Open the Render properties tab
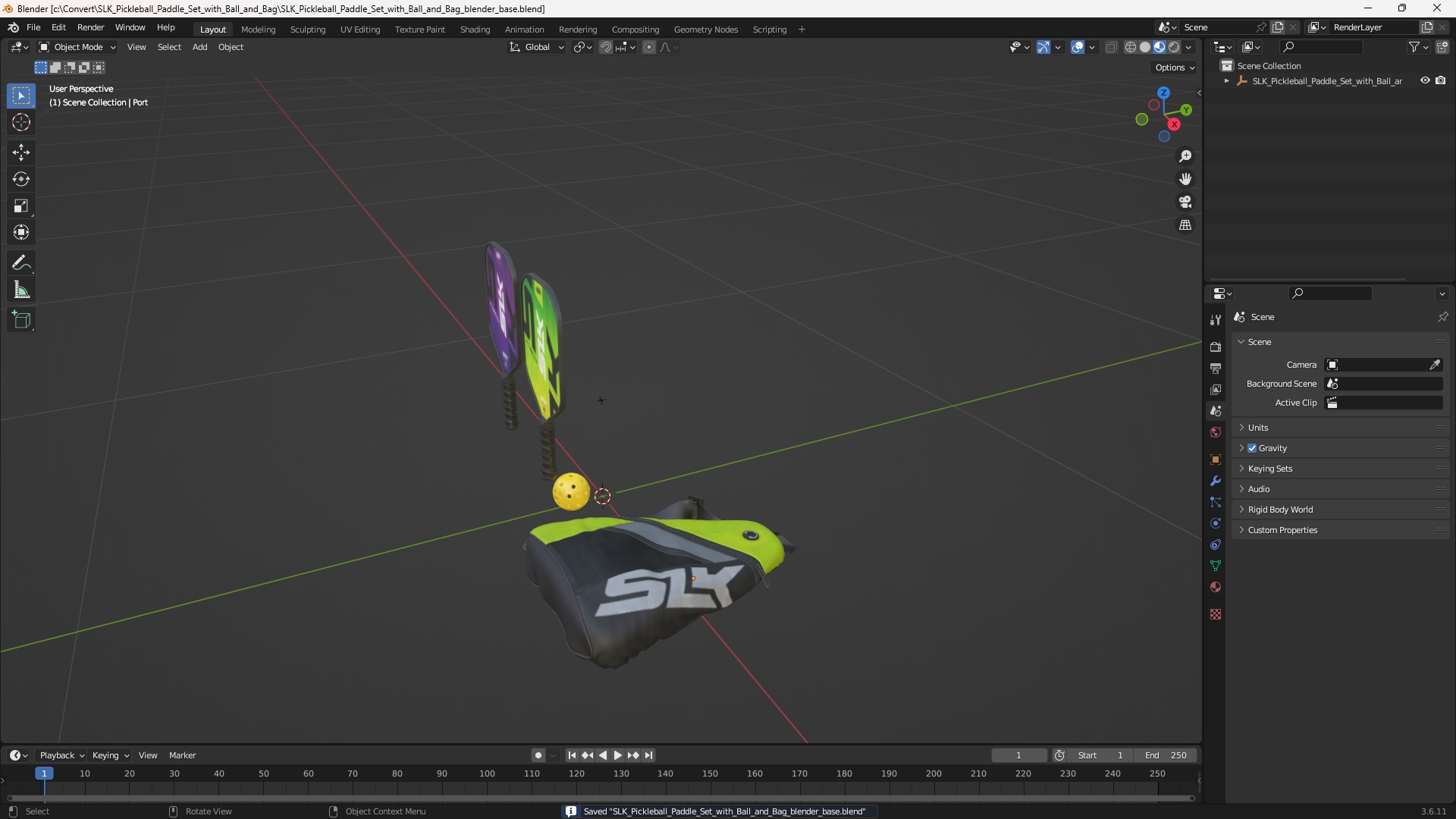 click(1216, 347)
